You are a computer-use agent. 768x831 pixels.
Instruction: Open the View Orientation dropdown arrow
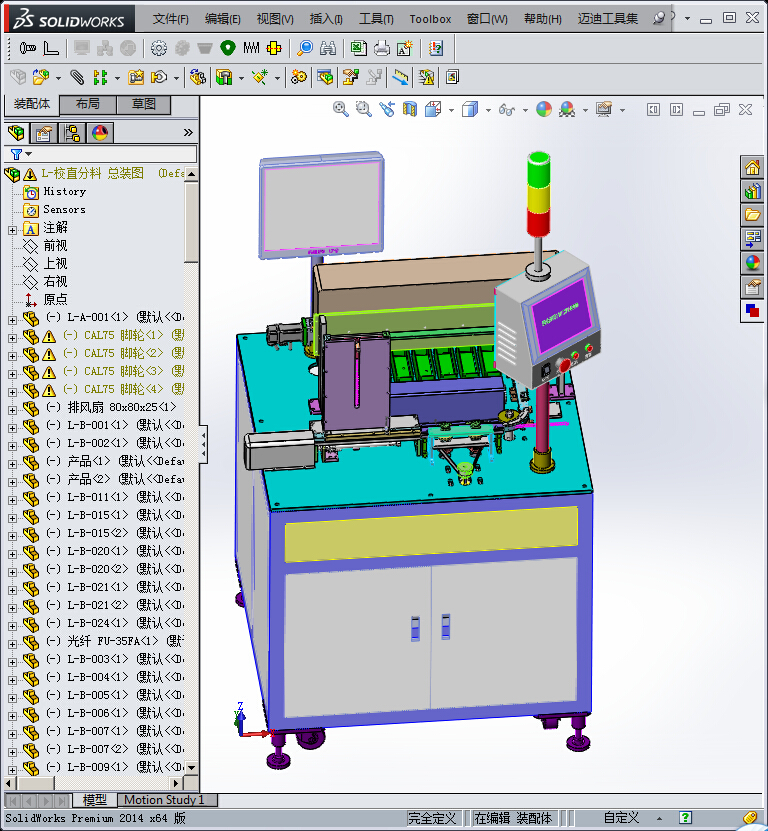(451, 110)
